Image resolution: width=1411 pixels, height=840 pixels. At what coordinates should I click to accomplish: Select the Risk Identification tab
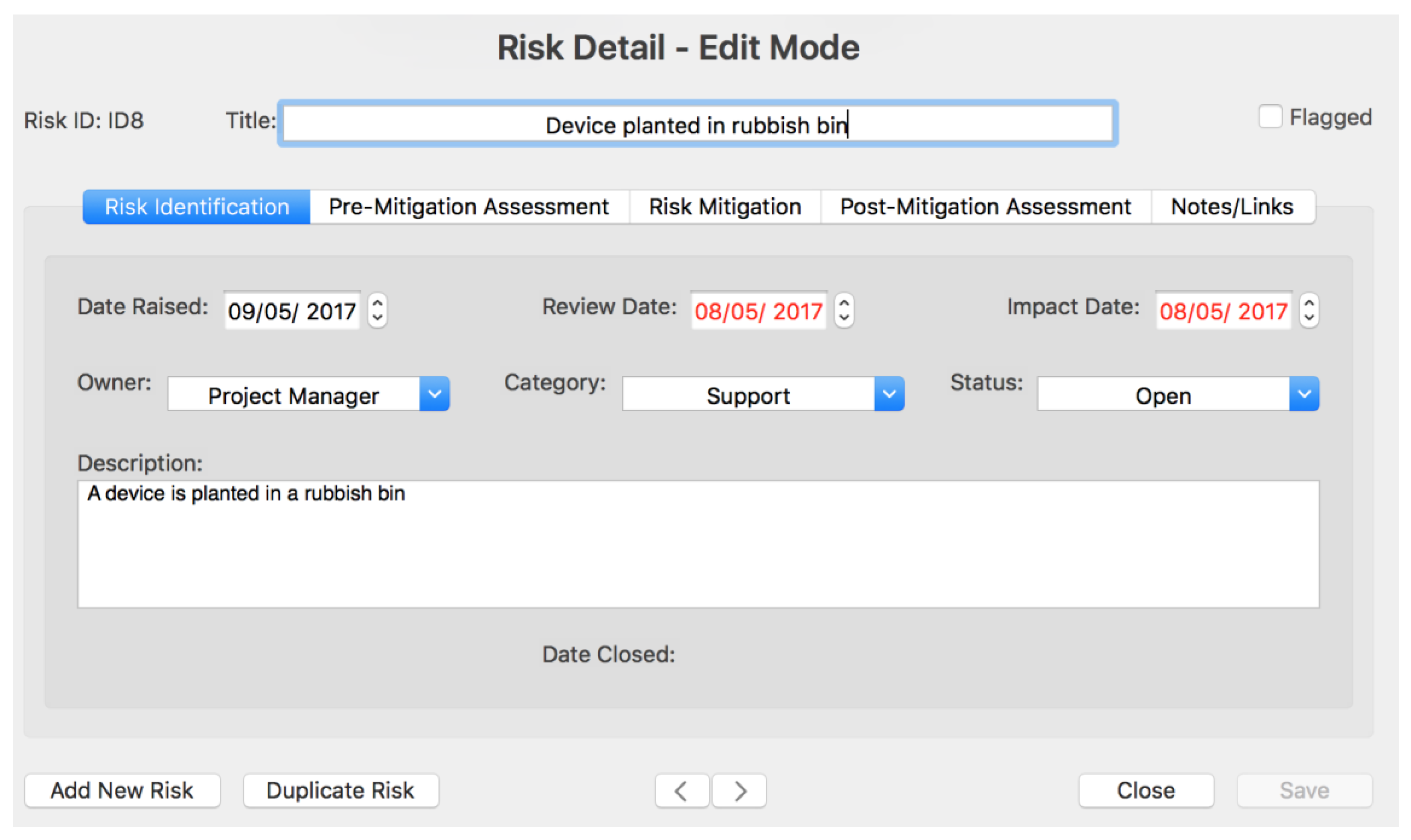pyautogui.click(x=196, y=207)
